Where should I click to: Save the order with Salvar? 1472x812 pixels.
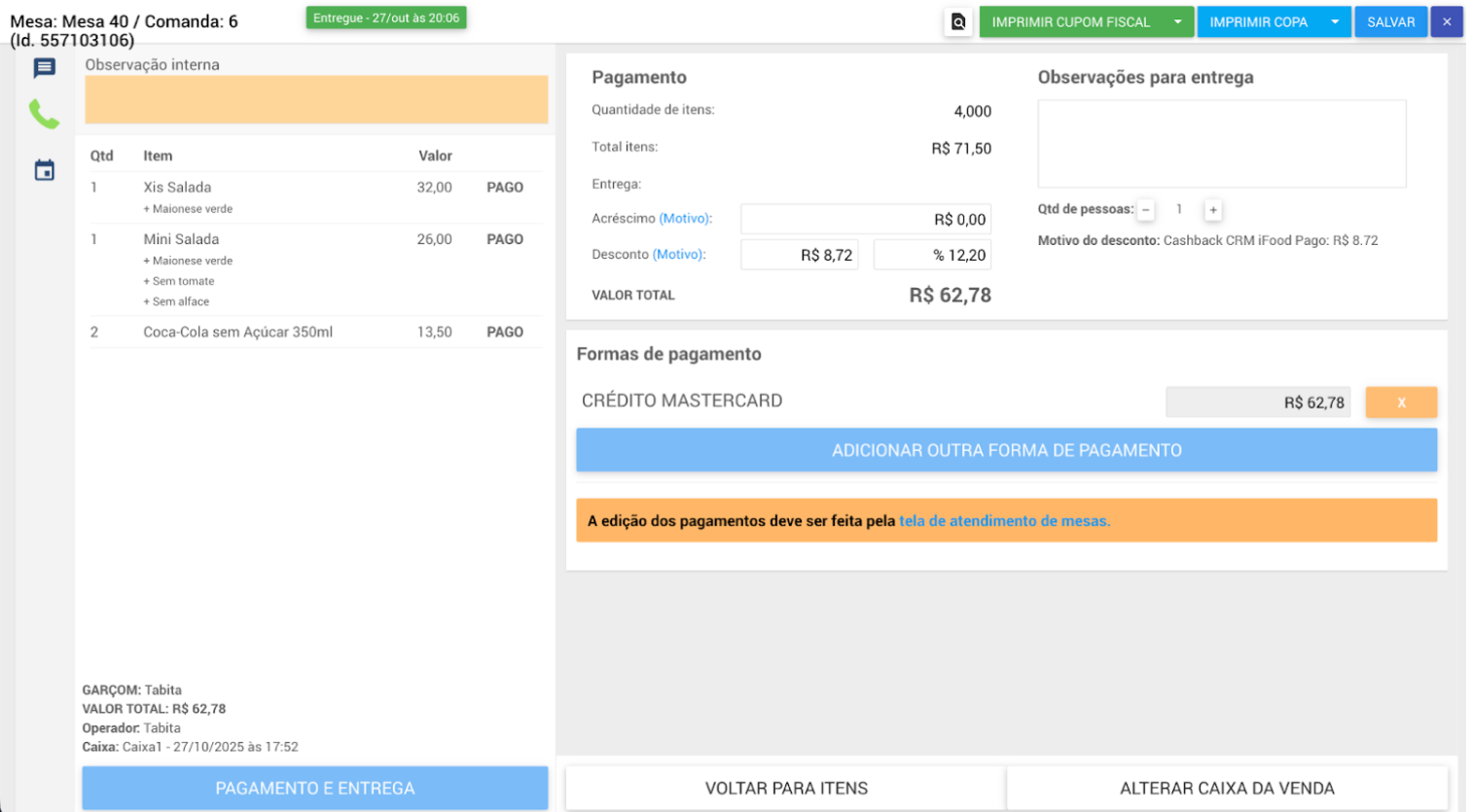(1390, 22)
